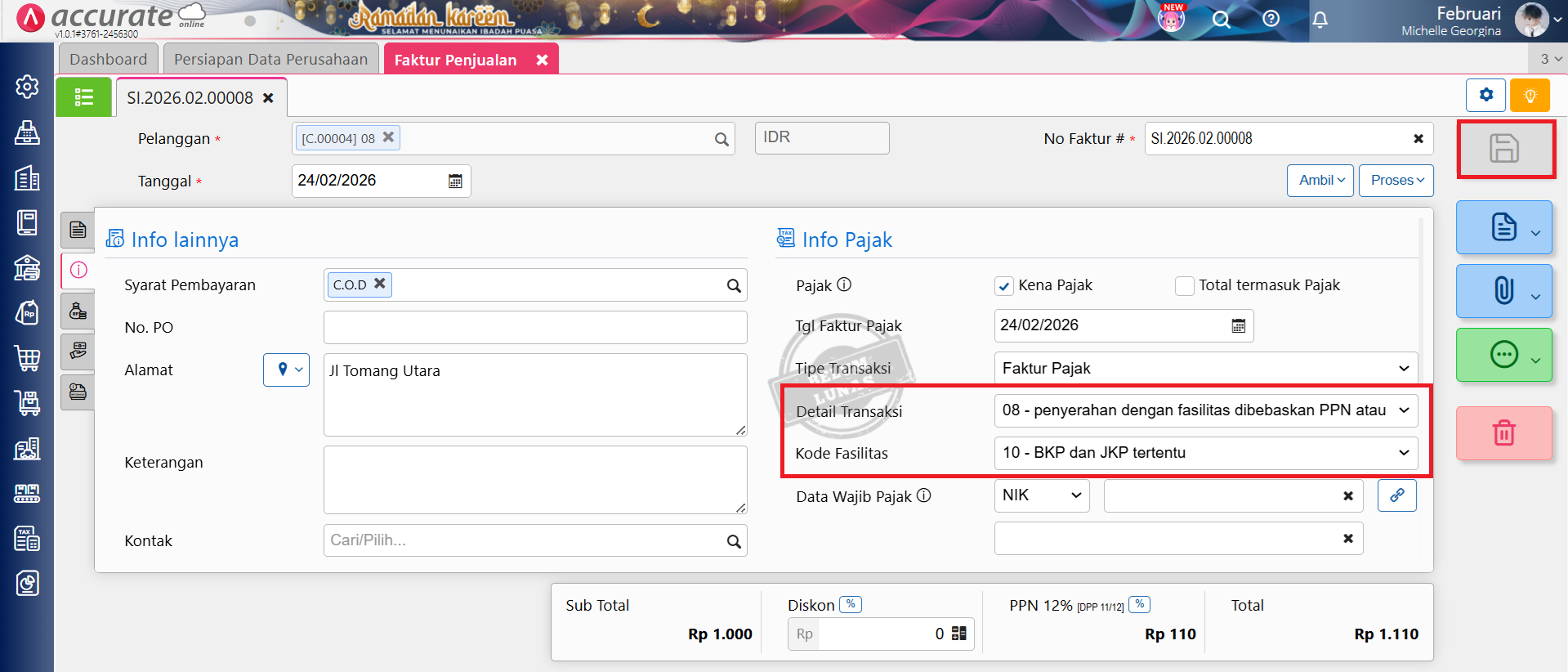Open the paperclip attachment button
Screen dimensions: 1568x672
1503,291
